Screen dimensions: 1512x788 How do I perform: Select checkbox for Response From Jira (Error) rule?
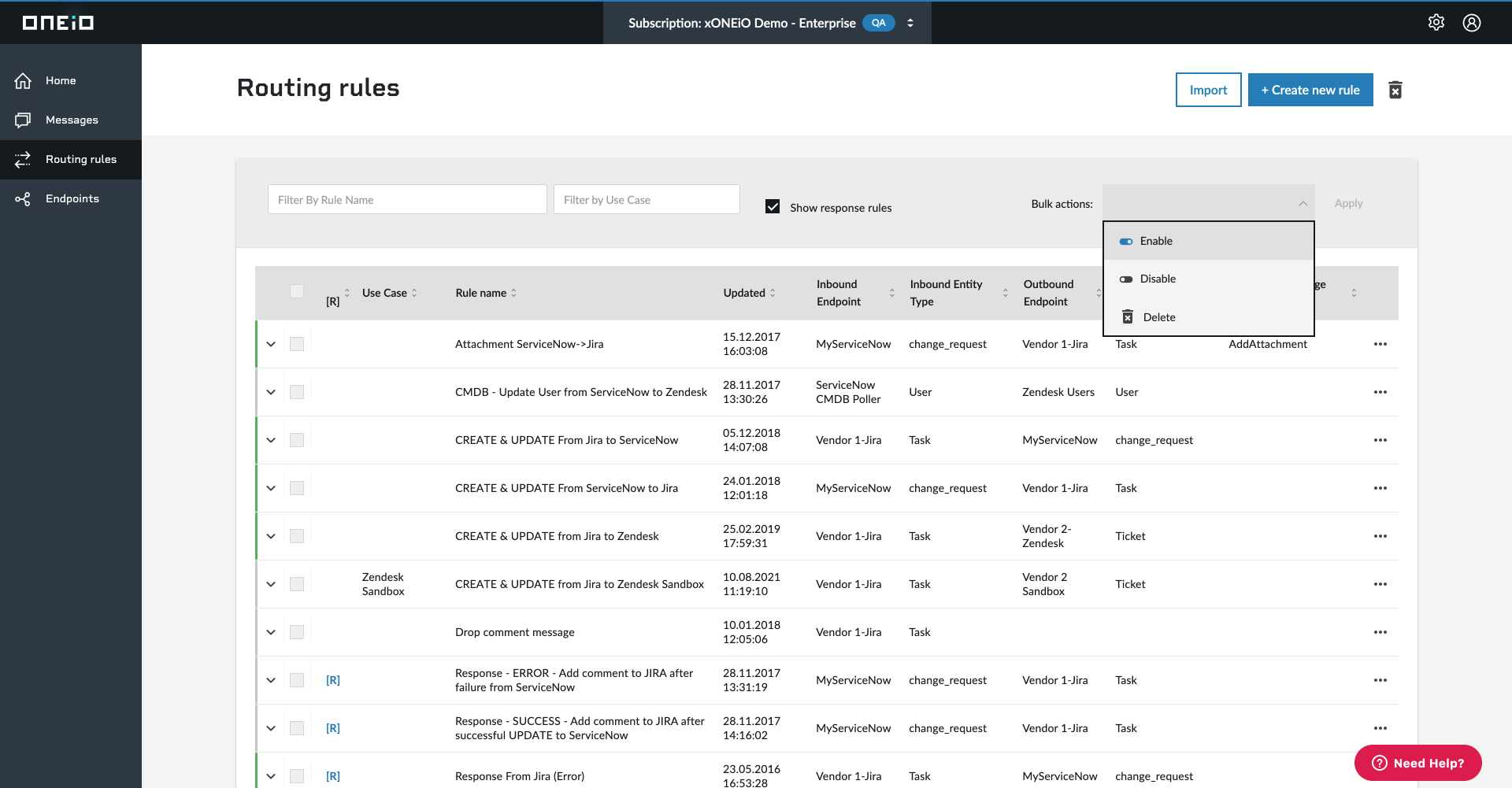pos(297,776)
